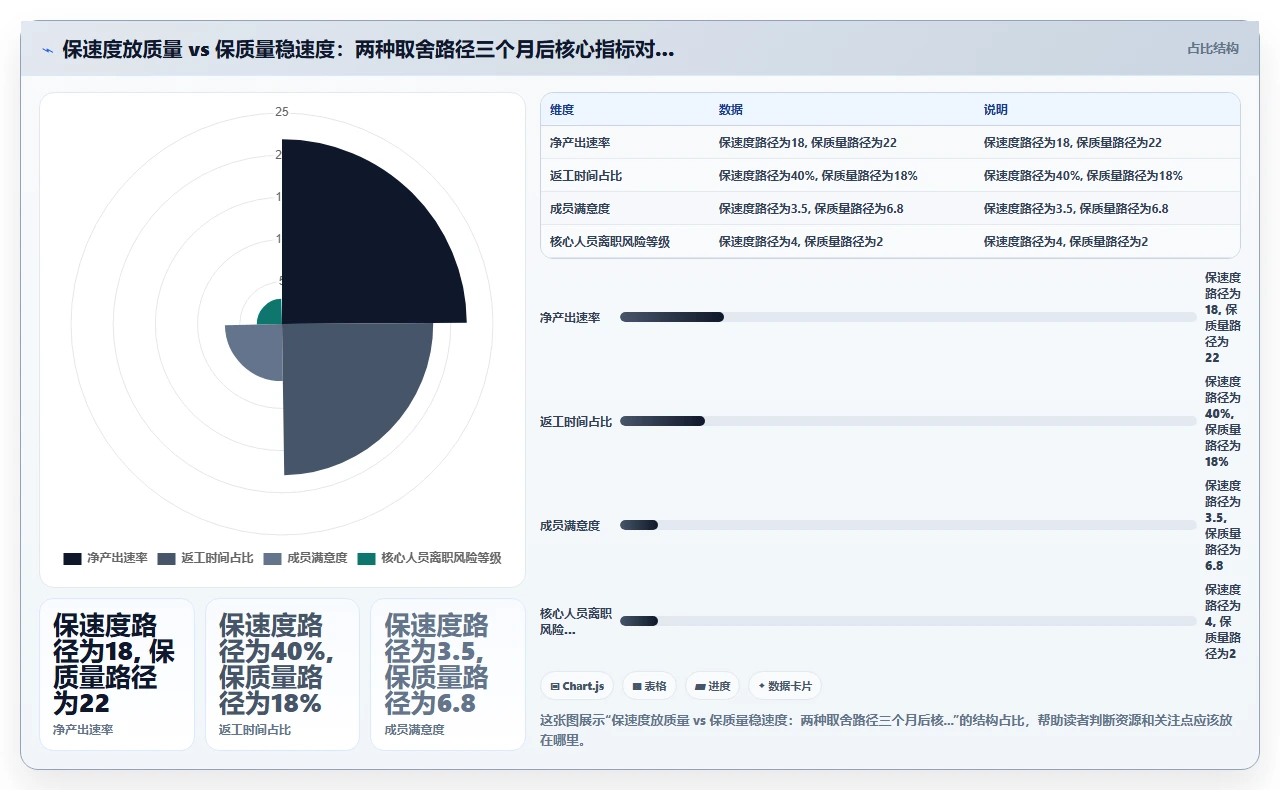Select the 数据卡片 chip
This screenshot has height=790, width=1280.
tap(785, 686)
